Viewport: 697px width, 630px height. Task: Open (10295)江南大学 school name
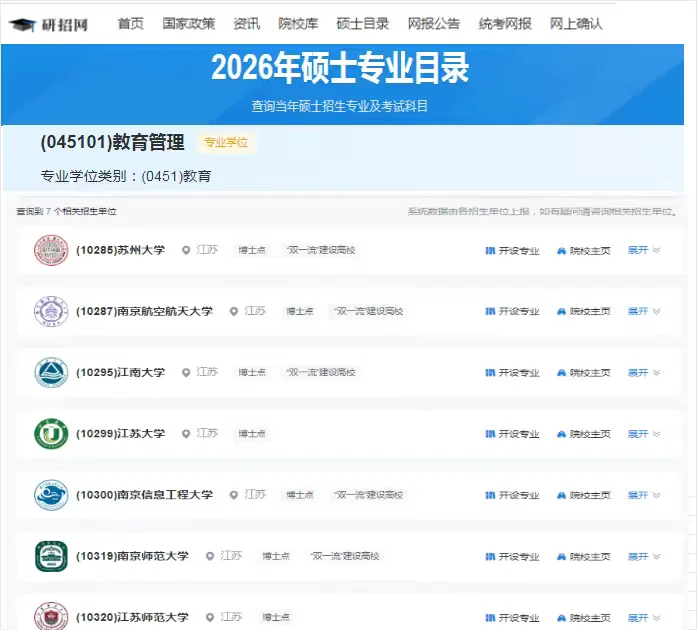tap(120, 373)
